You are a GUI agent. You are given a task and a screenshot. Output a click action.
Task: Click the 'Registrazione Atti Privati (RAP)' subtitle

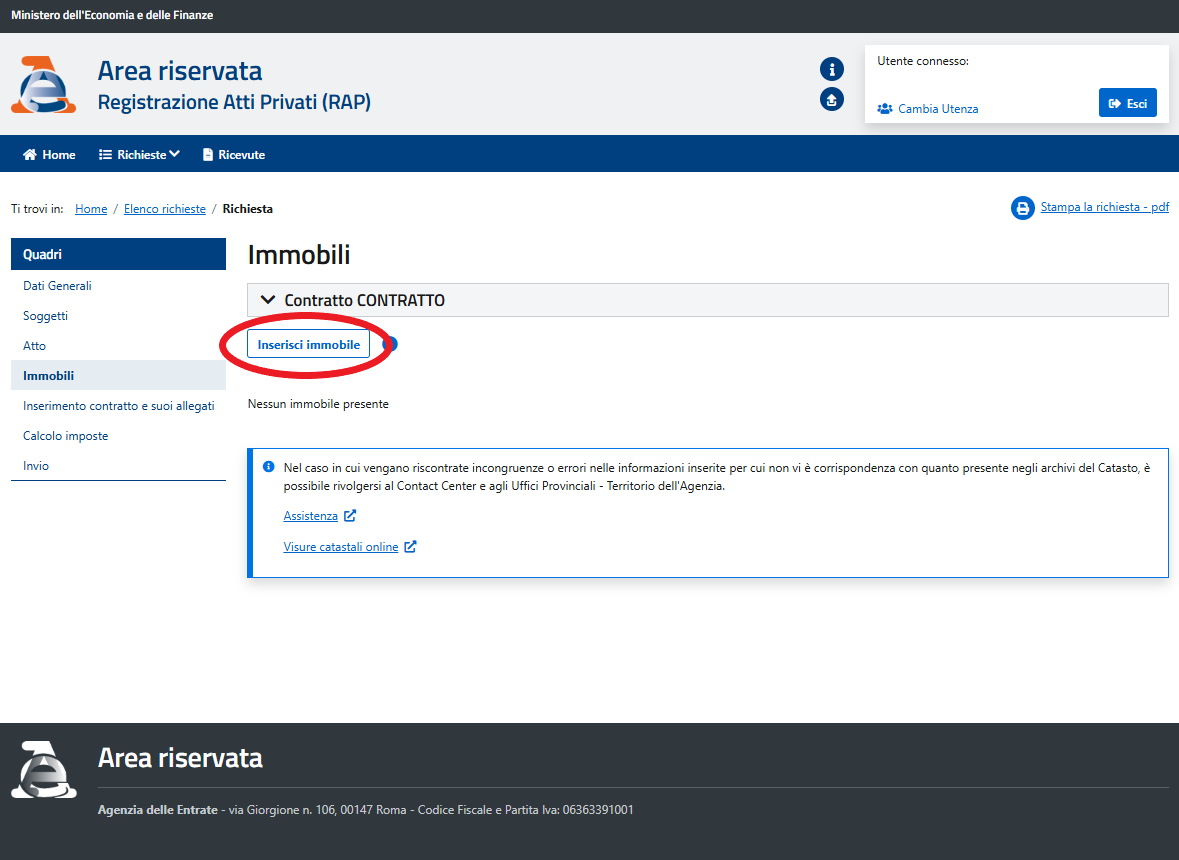[x=234, y=102]
